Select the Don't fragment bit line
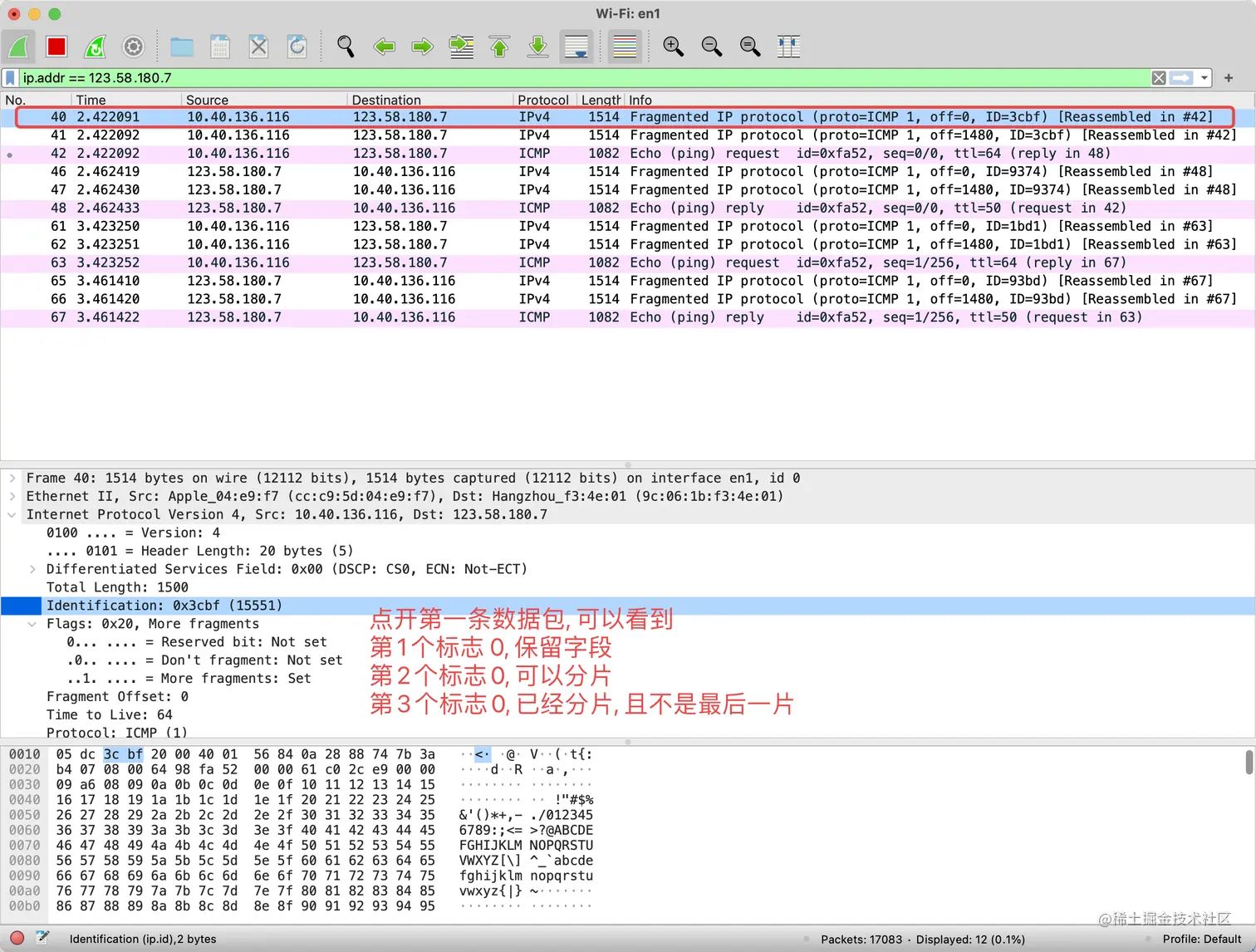 (204, 661)
